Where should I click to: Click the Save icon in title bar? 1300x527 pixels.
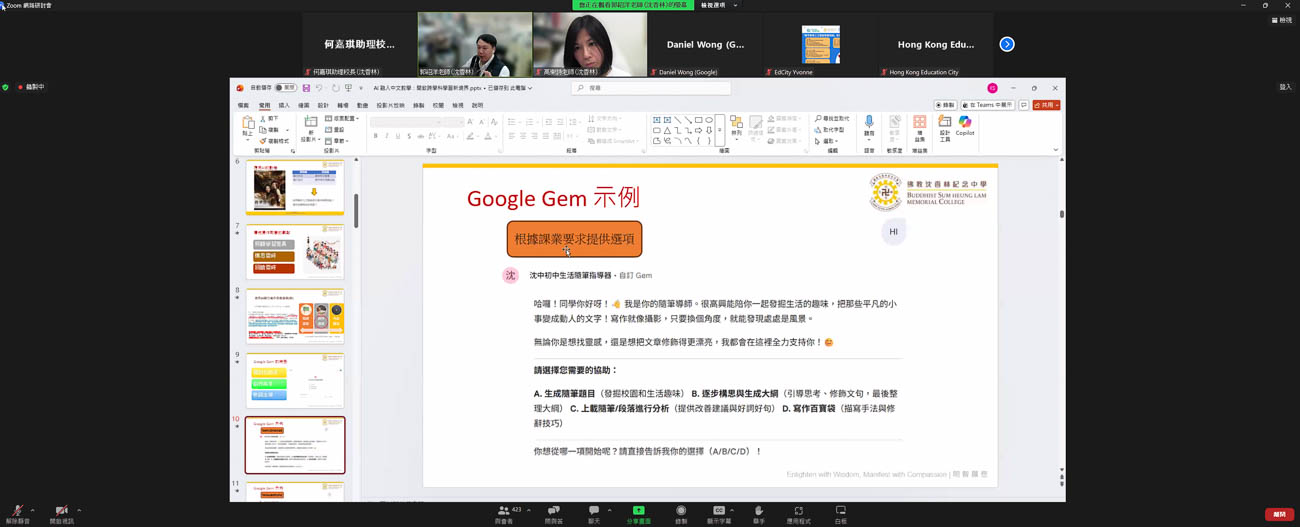point(306,88)
